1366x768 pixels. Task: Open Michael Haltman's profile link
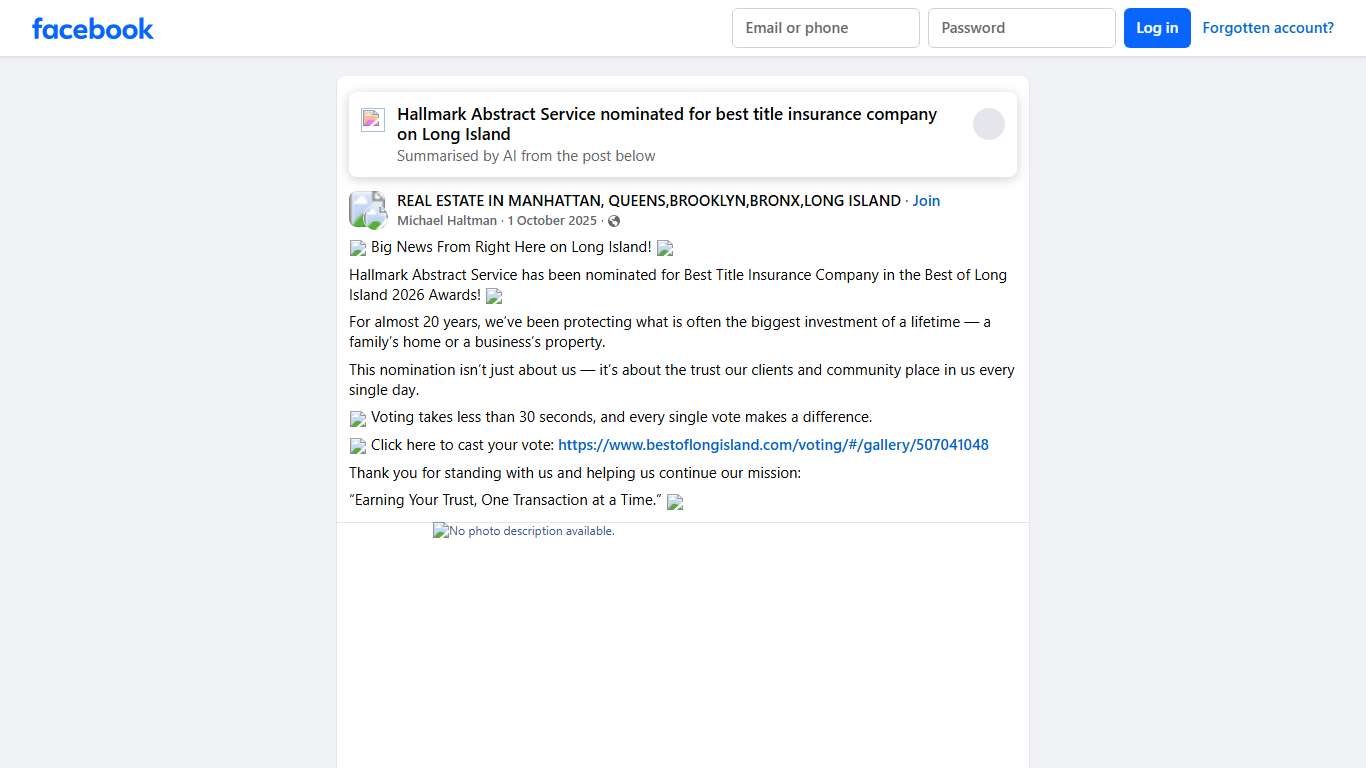pos(447,221)
